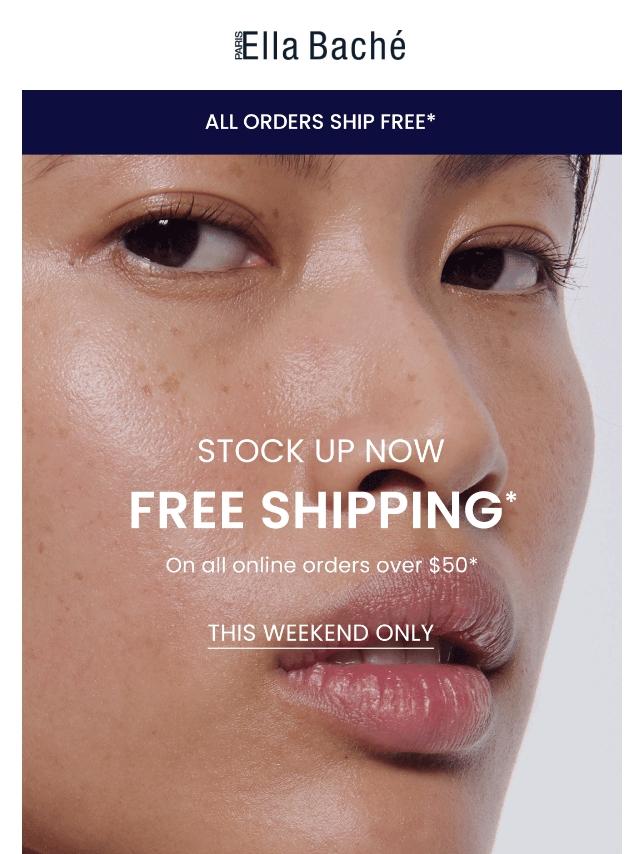Screen dimensions: 640x854
Task: Click the Ella Baché logo
Action: (x=320, y=45)
